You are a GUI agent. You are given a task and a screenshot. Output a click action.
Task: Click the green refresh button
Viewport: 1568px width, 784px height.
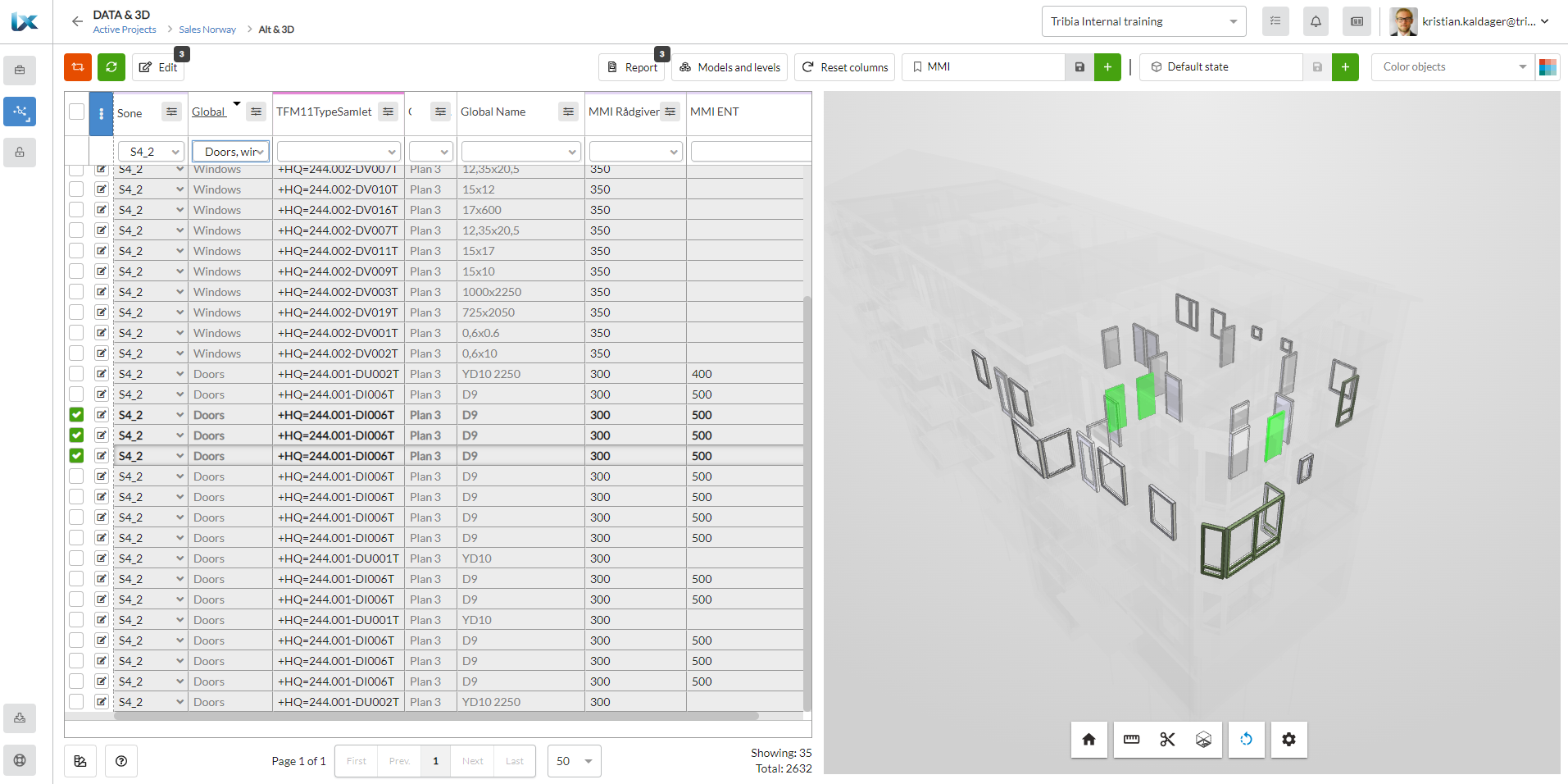(x=111, y=67)
